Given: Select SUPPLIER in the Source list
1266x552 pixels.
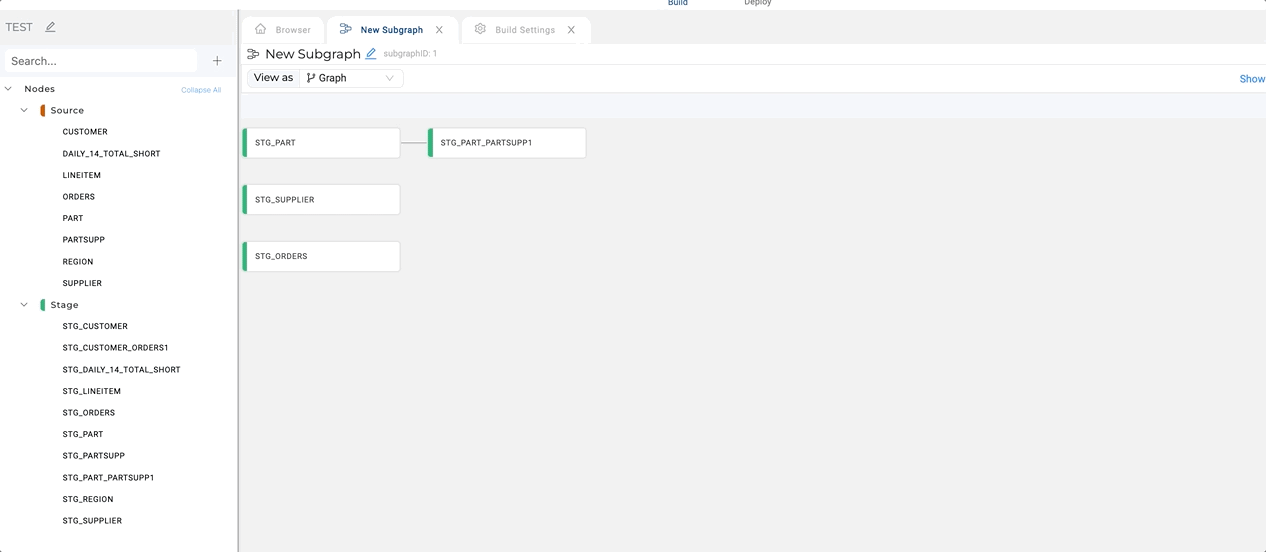Looking at the screenshot, I should click(x=82, y=283).
